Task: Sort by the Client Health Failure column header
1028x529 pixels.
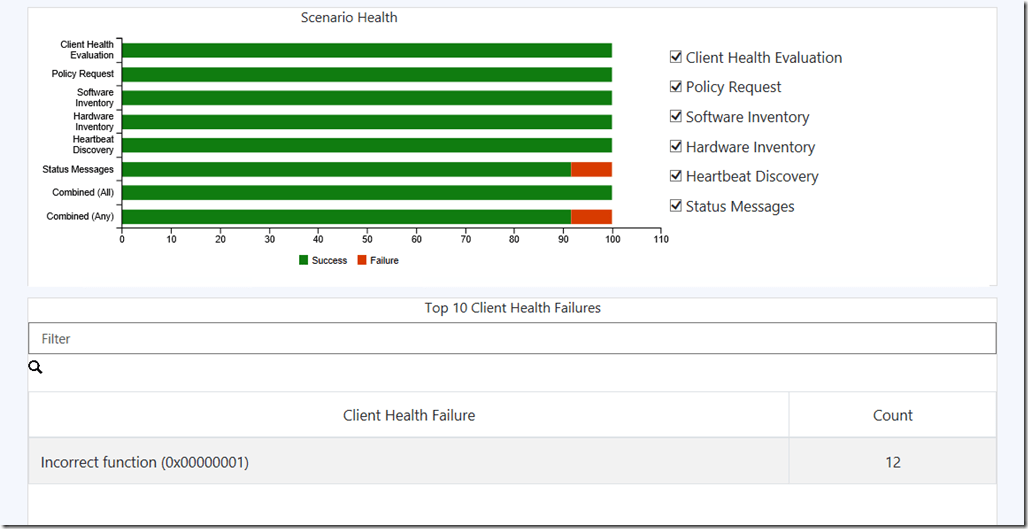Action: [x=409, y=415]
